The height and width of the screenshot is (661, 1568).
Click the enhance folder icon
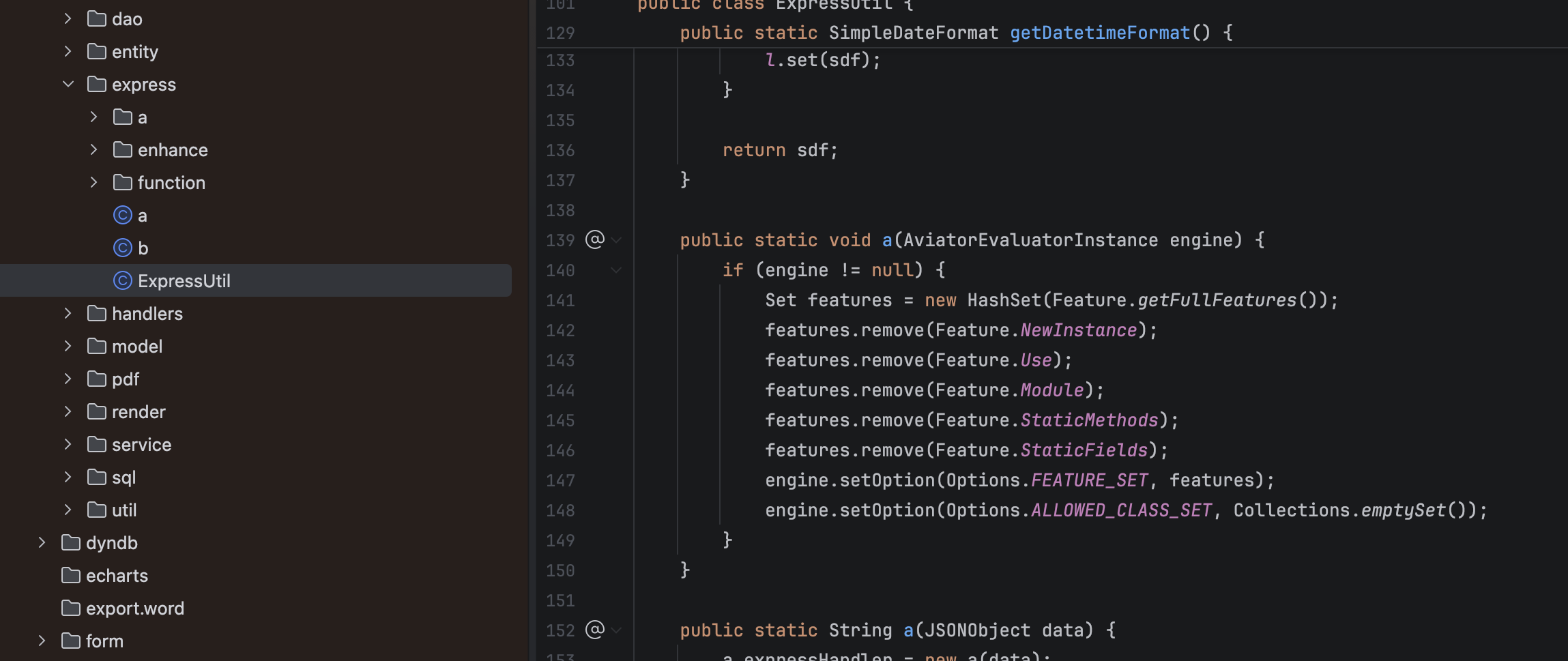pyautogui.click(x=123, y=149)
